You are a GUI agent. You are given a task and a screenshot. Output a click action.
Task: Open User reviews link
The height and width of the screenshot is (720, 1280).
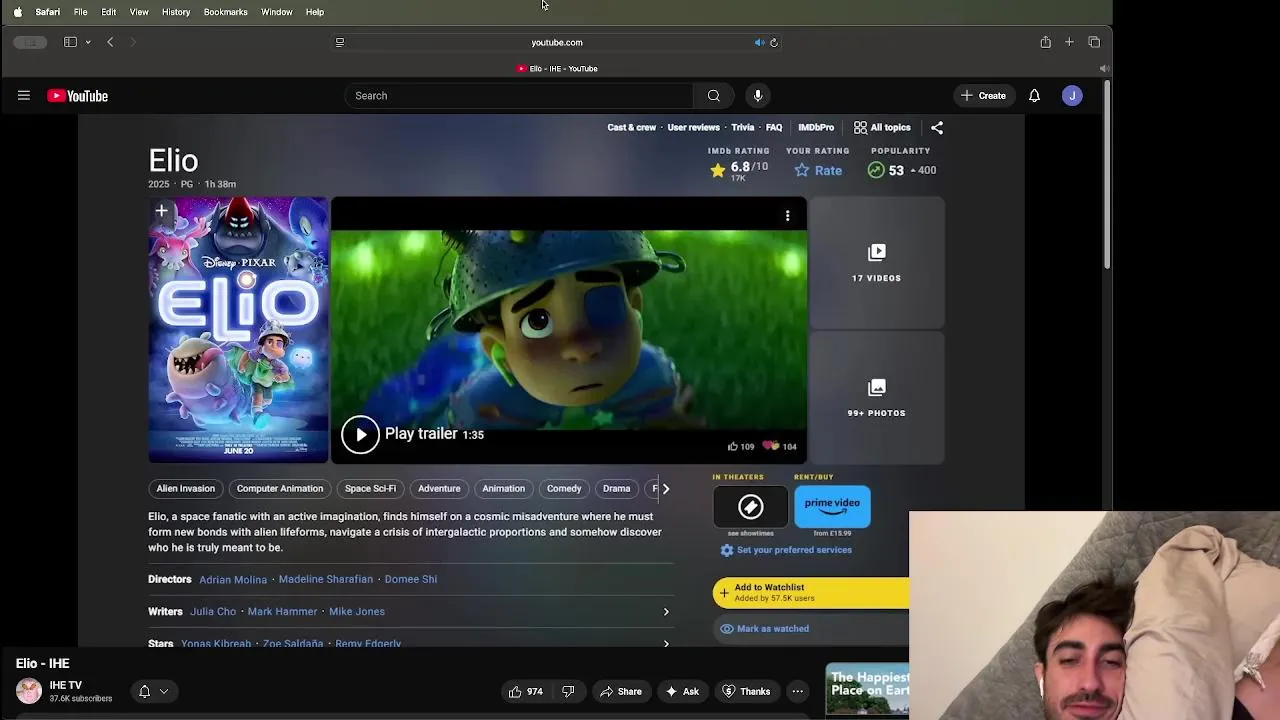694,128
